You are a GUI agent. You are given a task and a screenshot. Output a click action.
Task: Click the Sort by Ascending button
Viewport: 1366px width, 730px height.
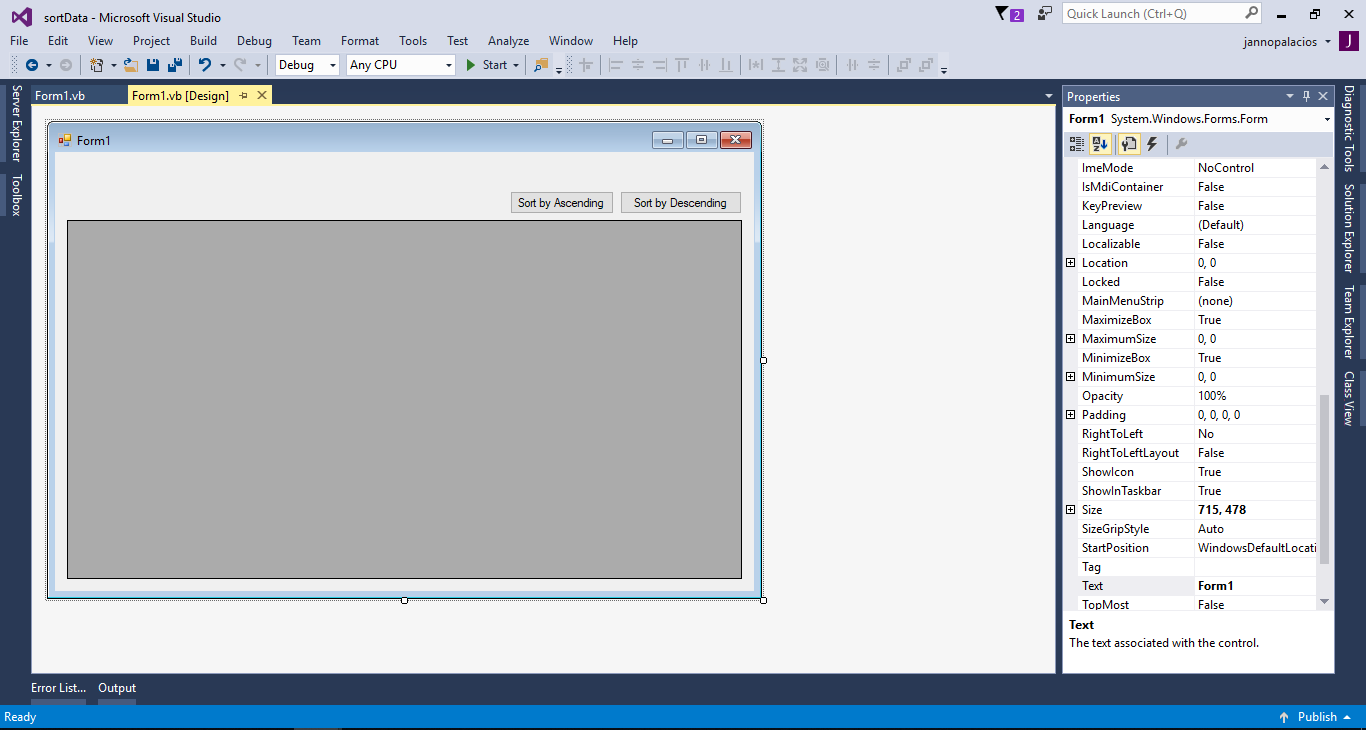point(561,203)
